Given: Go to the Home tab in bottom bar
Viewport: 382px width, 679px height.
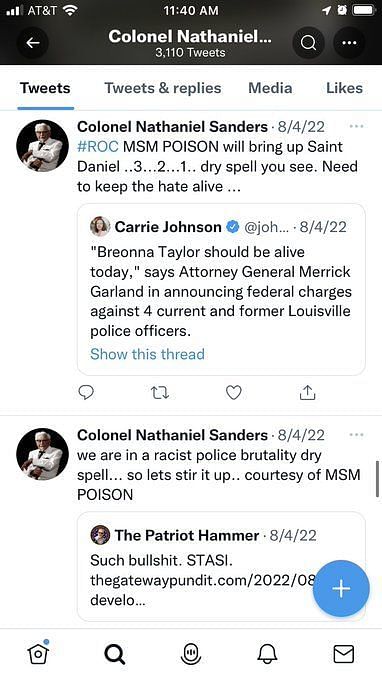Looking at the screenshot, I should pos(38,652).
